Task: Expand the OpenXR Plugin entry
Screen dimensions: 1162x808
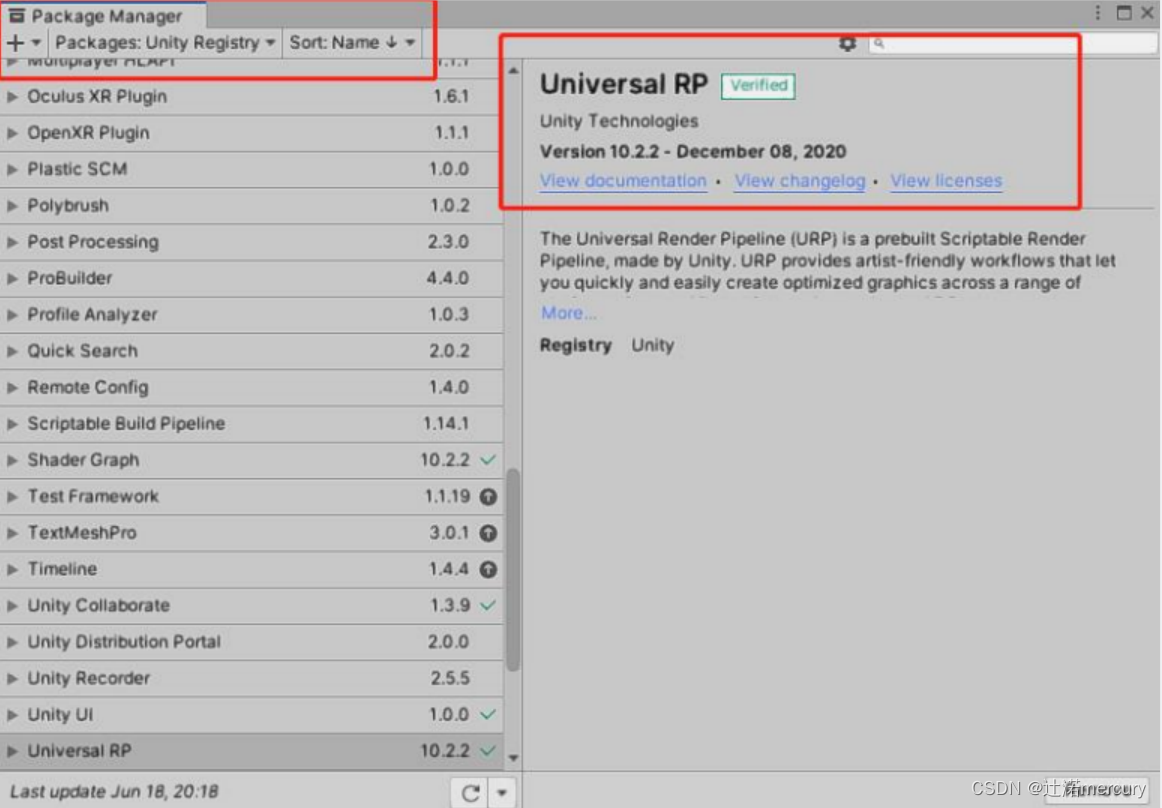Action: (x=12, y=133)
